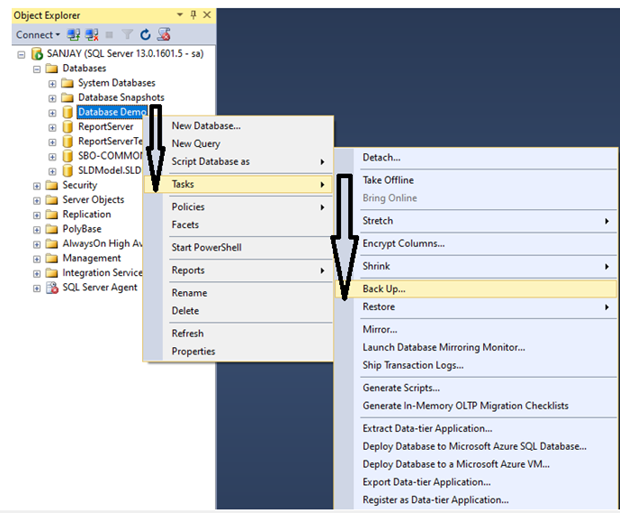Screen dimensions: 620x513
Task: Open the Restore submenu
Action: tap(476, 307)
